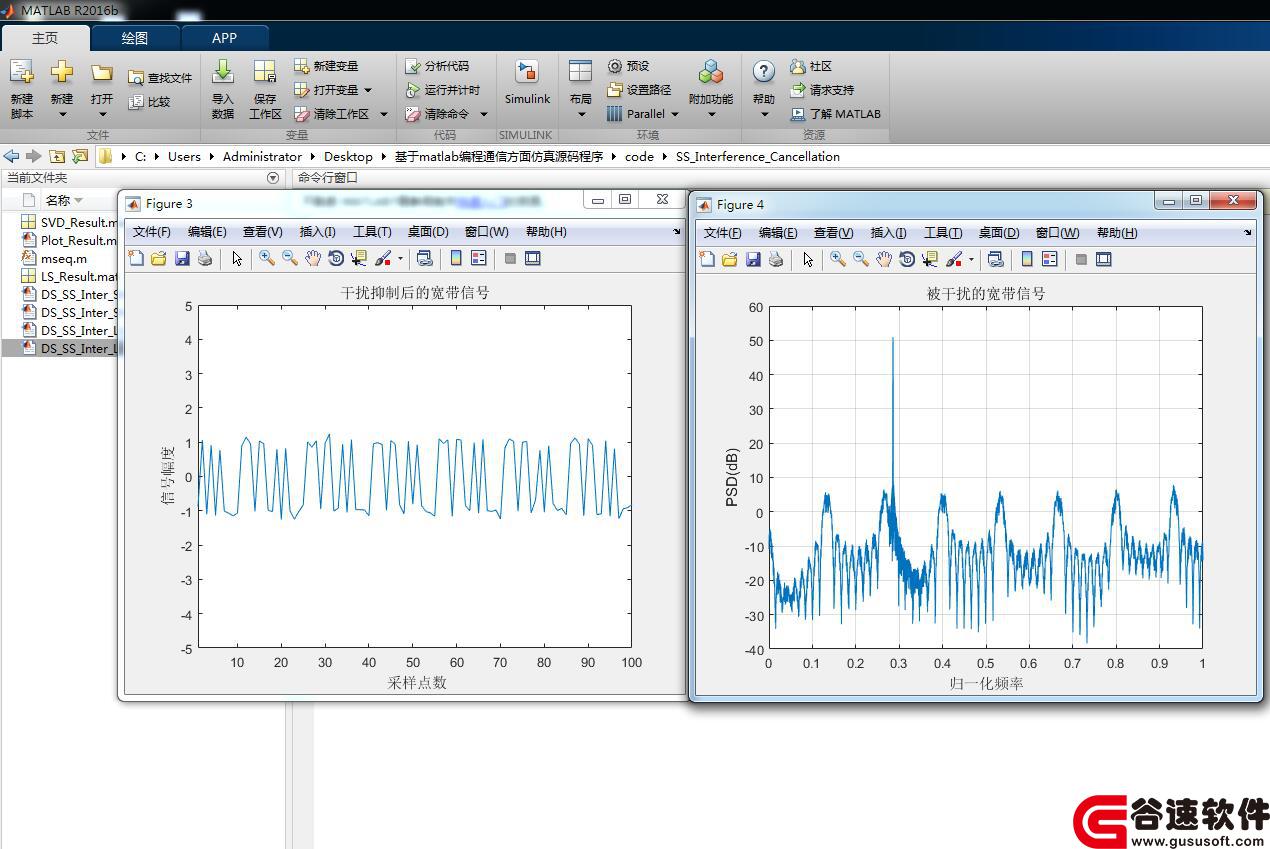
Task: Click 了解 MATLAB button
Action: pyautogui.click(x=836, y=114)
